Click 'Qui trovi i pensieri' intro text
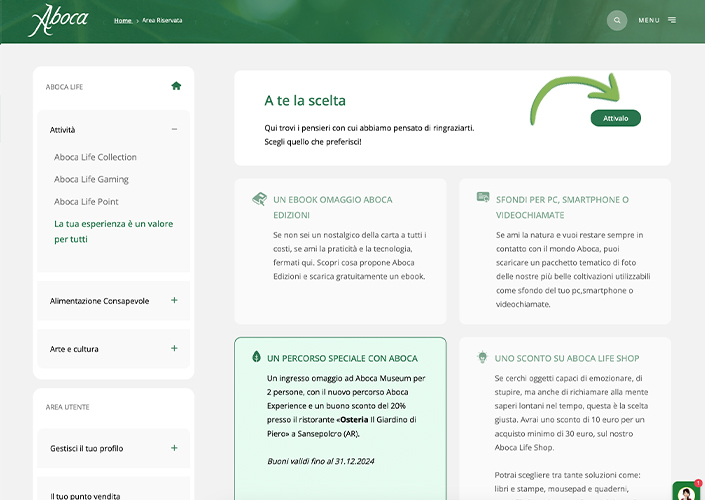 click(369, 134)
